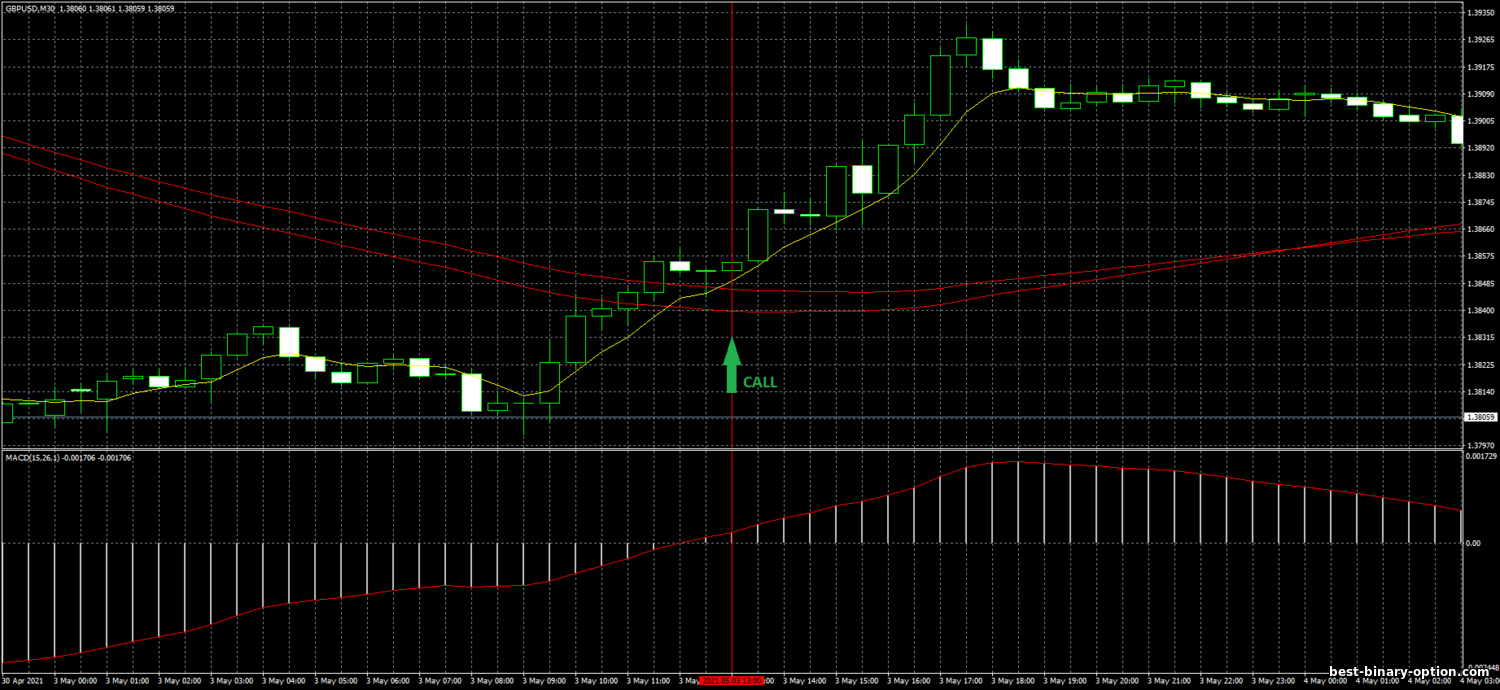The height and width of the screenshot is (690, 1500).
Task: Click the 0.00 level on MACD scale
Action: pos(1474,543)
